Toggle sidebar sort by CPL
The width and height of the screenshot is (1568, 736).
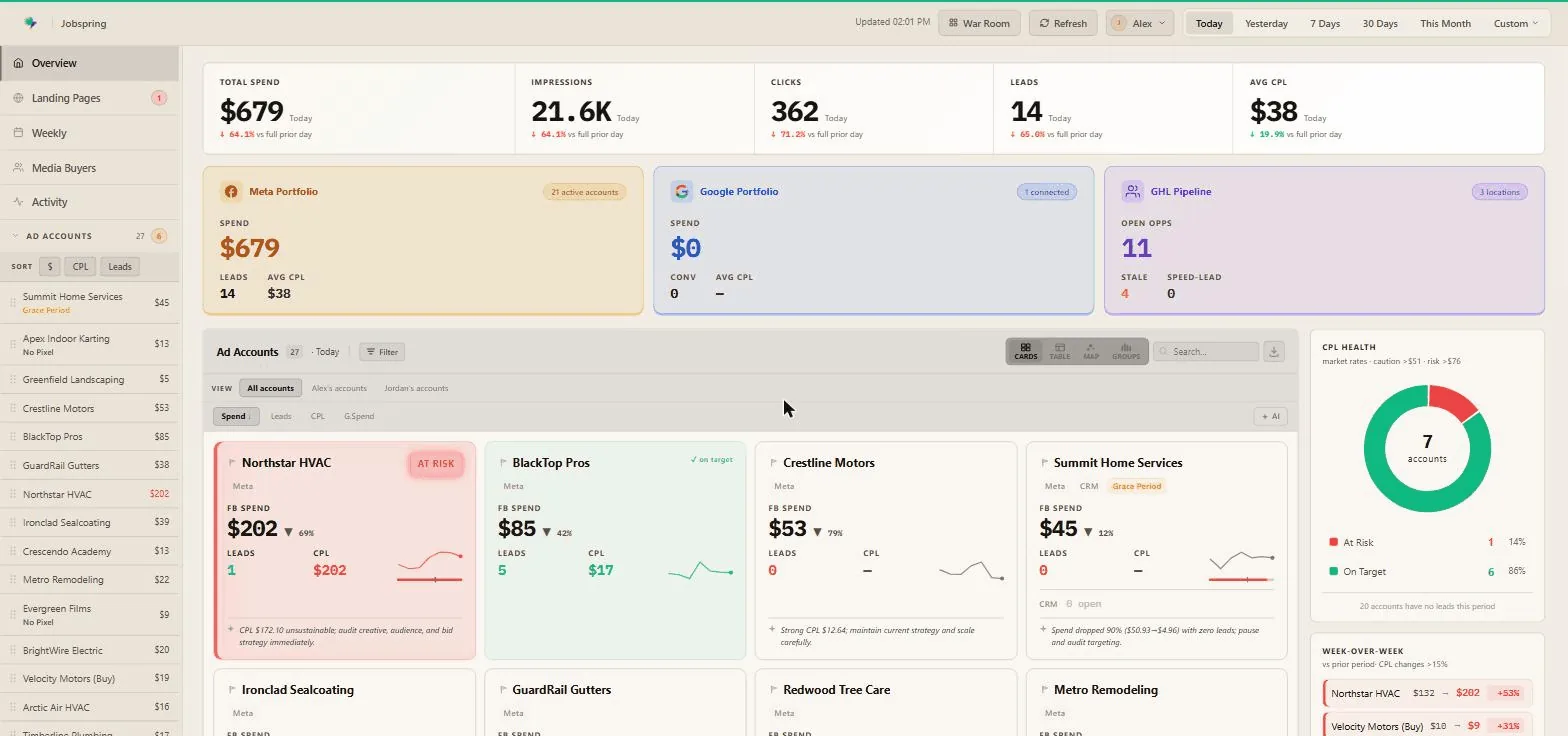(80, 267)
